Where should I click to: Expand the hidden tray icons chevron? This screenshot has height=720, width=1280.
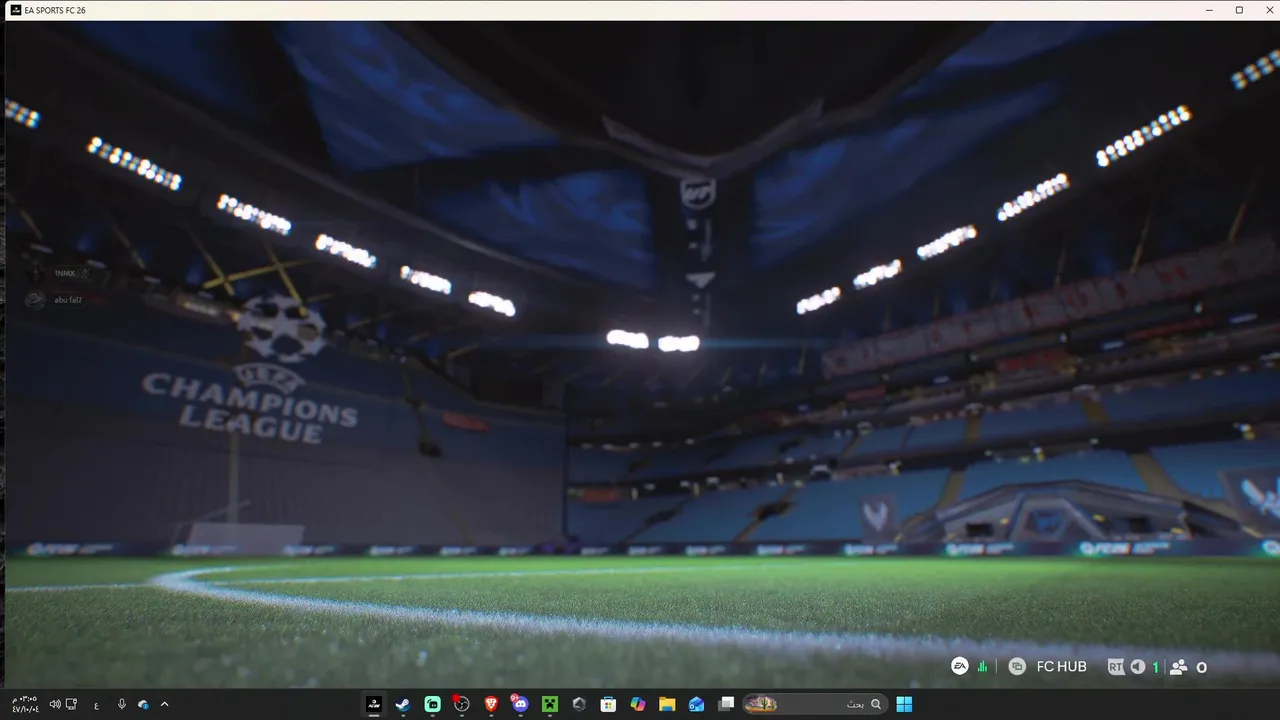165,704
